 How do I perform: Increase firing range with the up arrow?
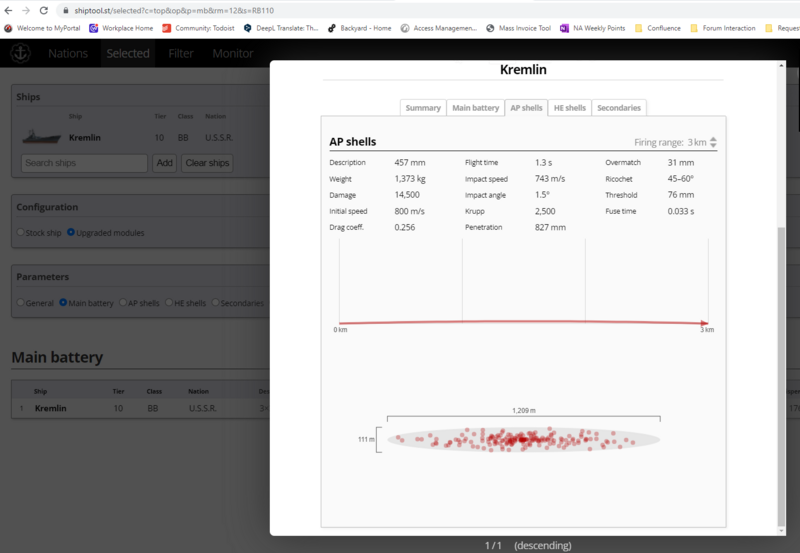point(713,139)
